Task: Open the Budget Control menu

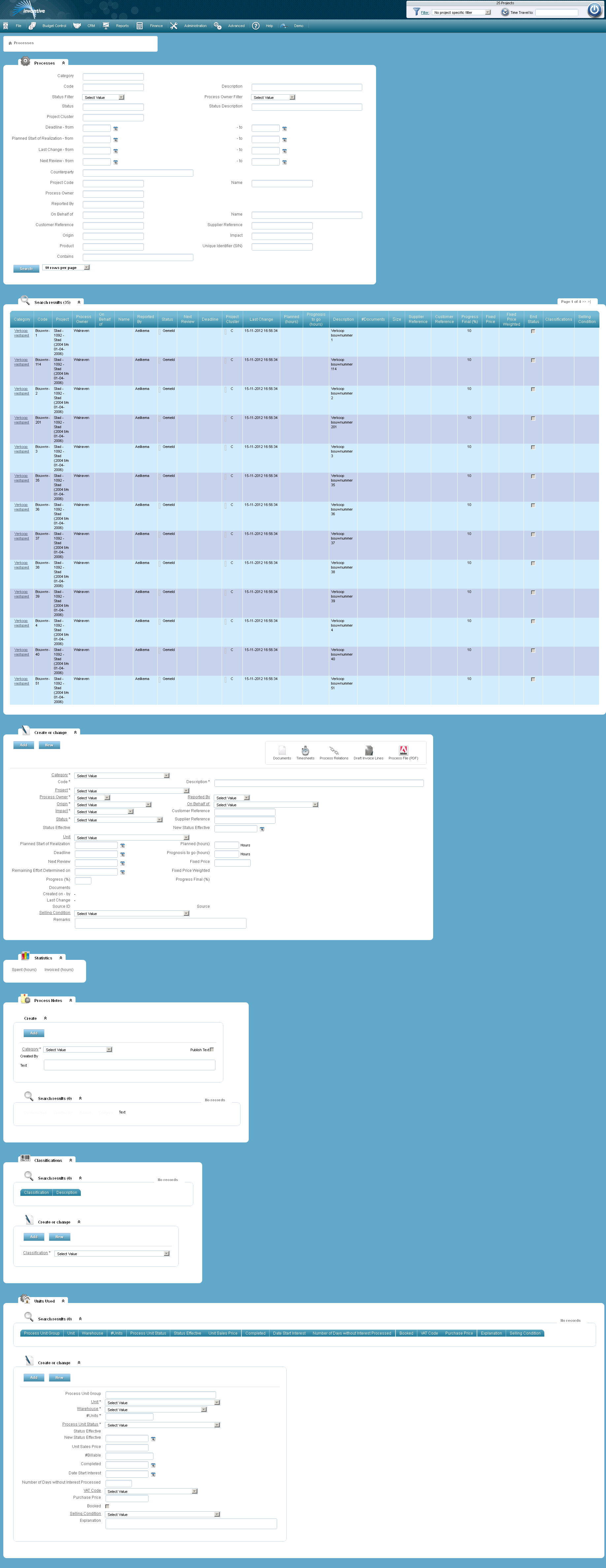Action: 54,26
